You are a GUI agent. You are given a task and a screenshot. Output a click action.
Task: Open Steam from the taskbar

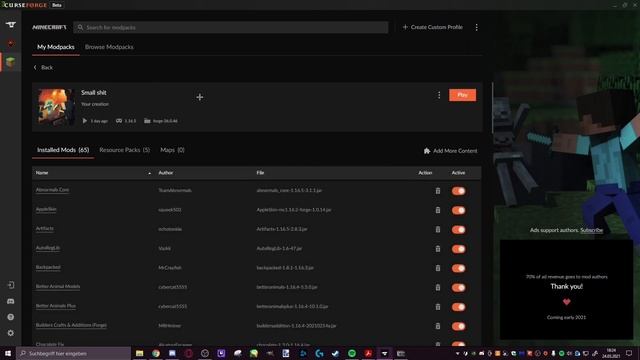point(336,353)
